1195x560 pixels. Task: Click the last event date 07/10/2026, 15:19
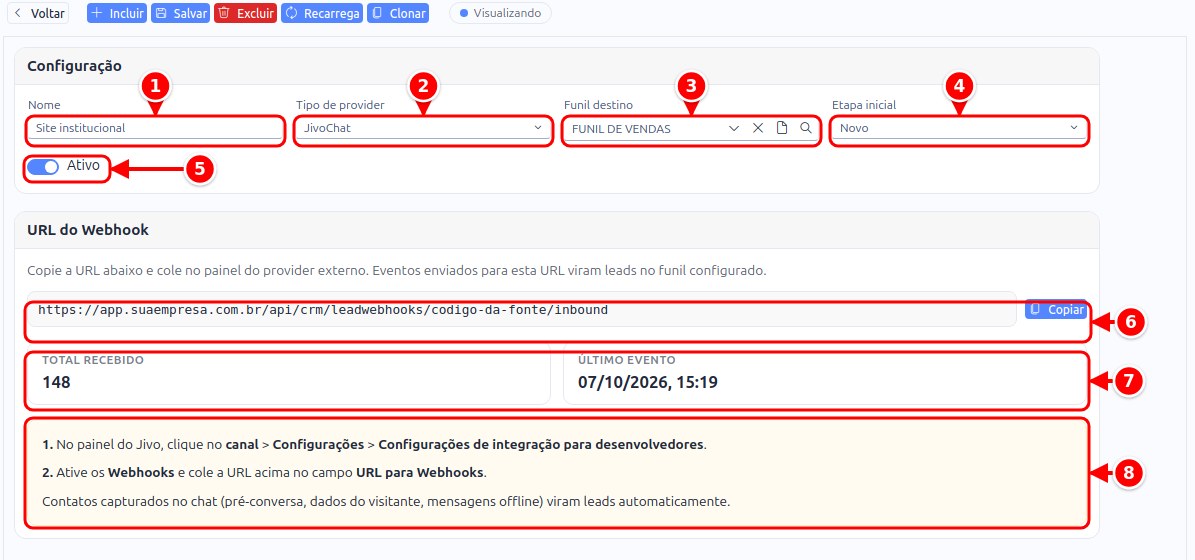tap(648, 382)
